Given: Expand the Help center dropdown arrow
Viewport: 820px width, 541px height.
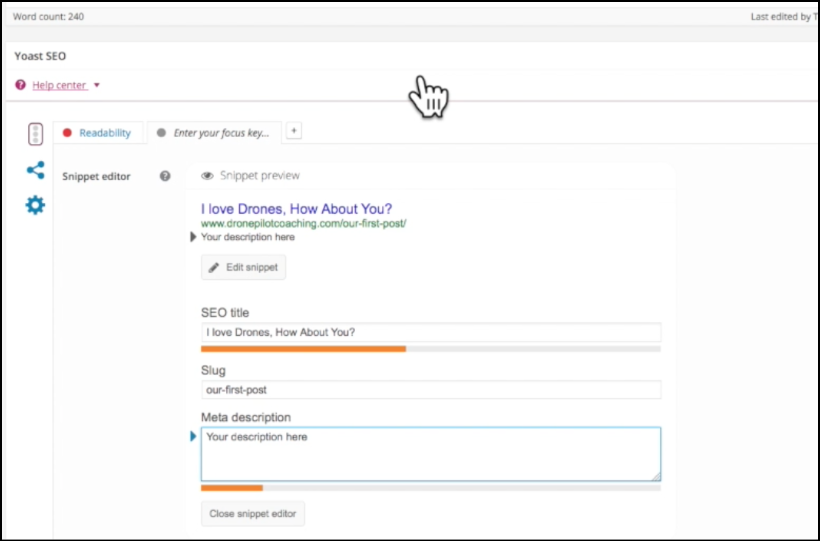Looking at the screenshot, I should (97, 85).
